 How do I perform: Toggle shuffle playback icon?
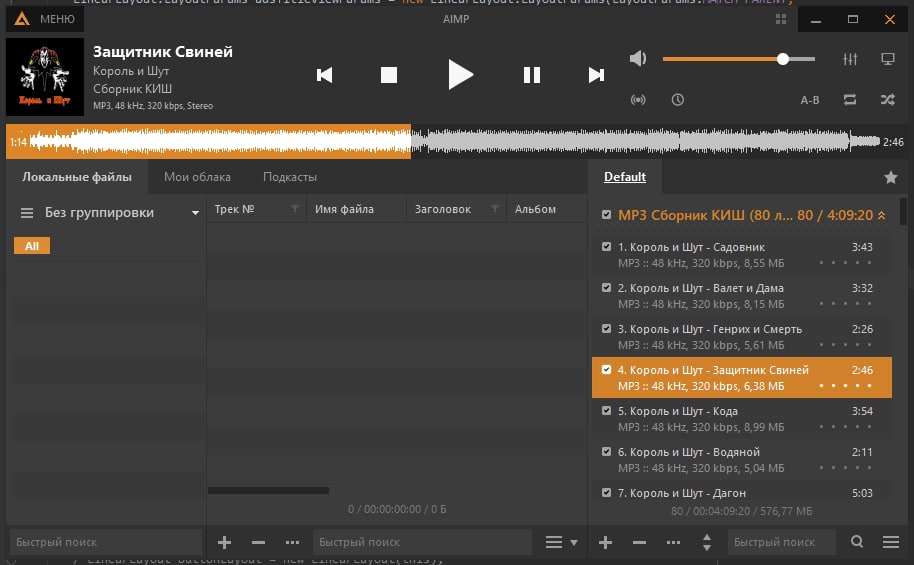pos(888,100)
